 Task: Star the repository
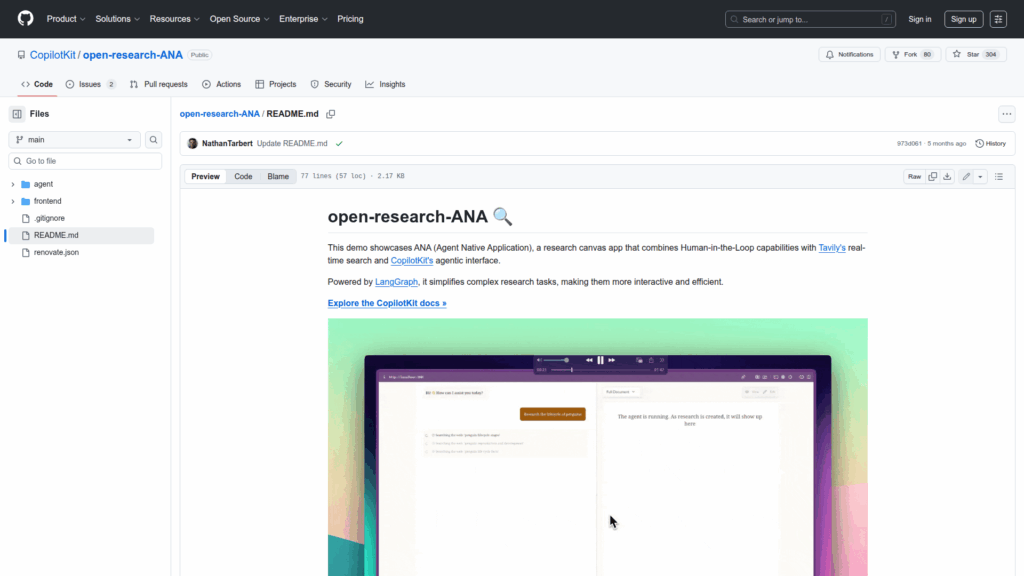[976, 55]
